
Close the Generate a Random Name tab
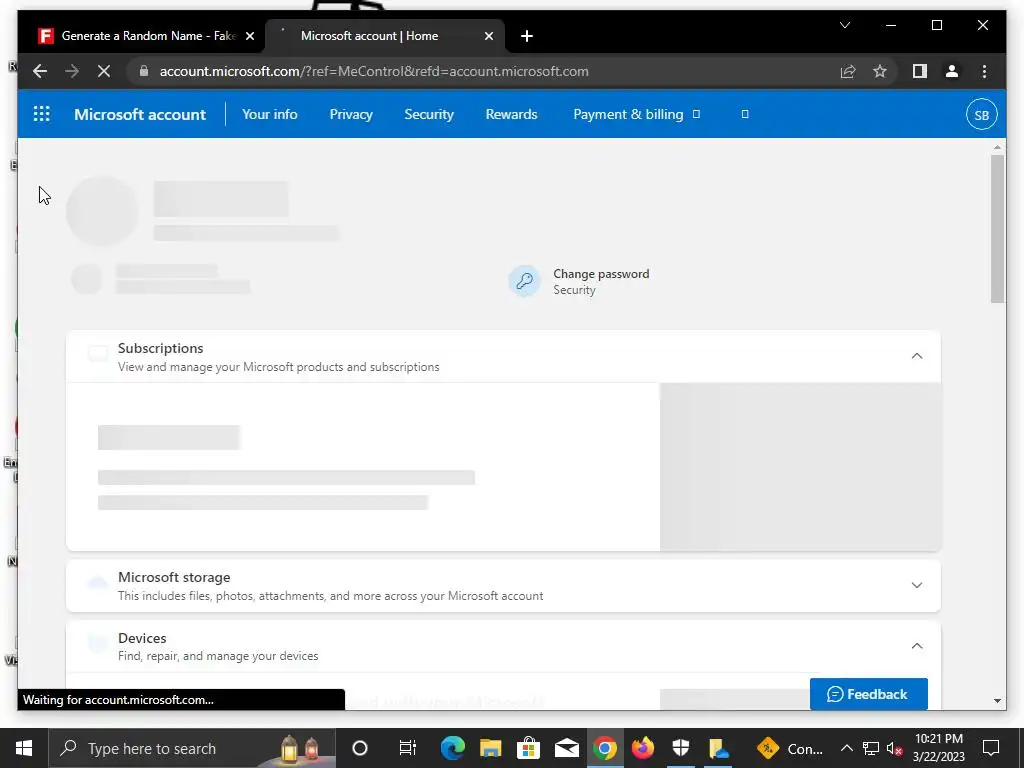pos(249,36)
